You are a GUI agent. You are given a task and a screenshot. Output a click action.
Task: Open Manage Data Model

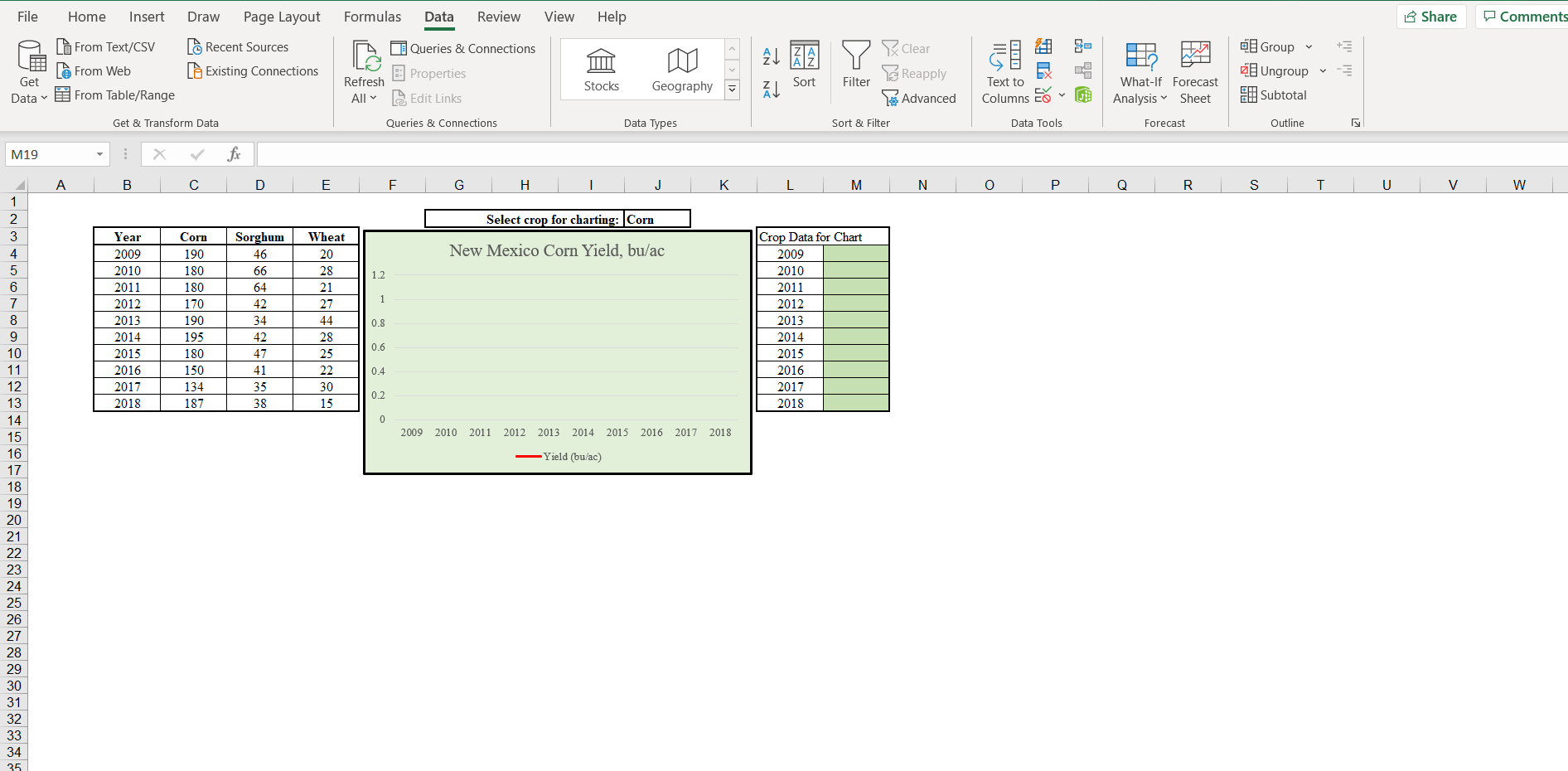[1082, 95]
